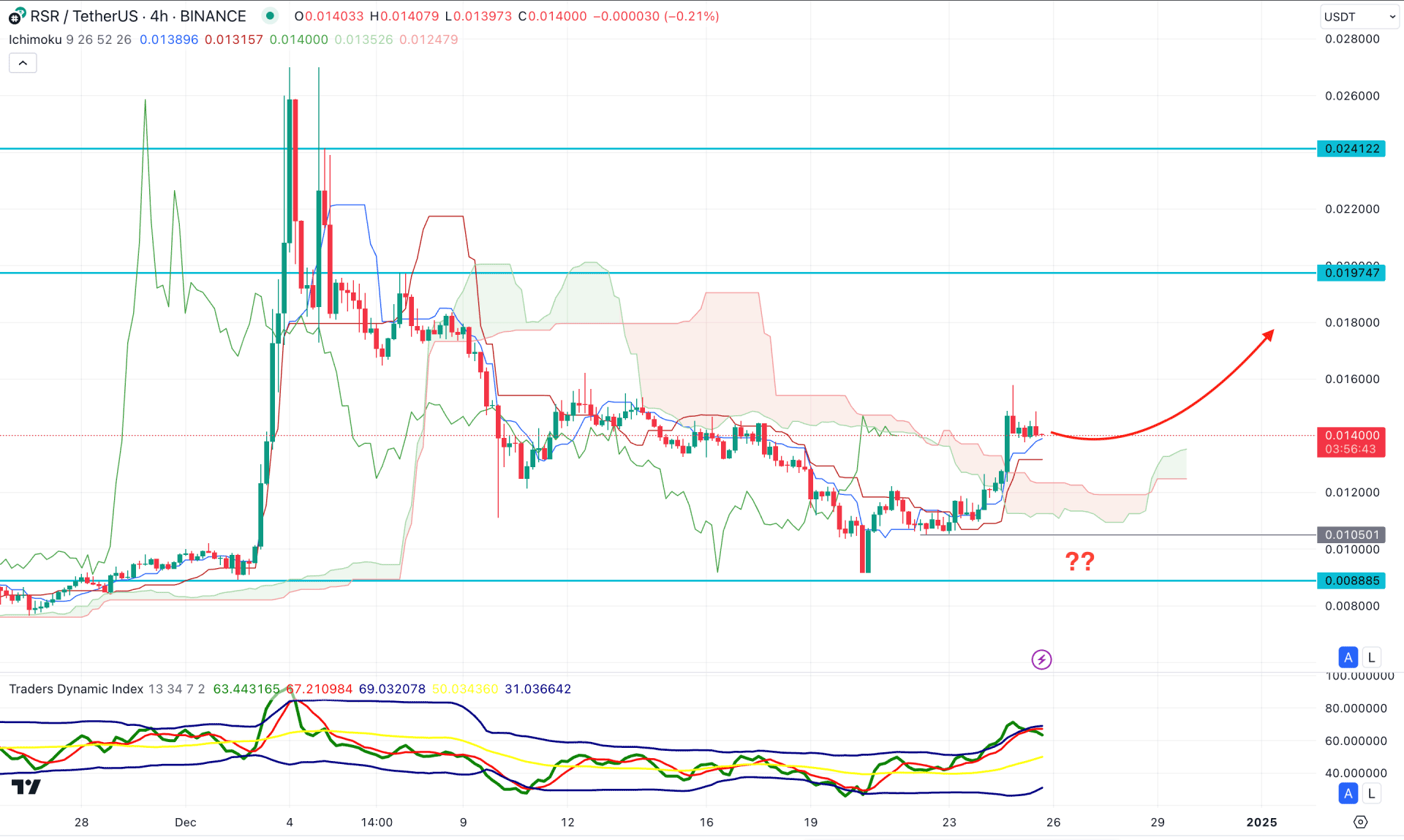Select the Traders Dynamic Index legend label
This screenshot has height=840, width=1404.
click(76, 689)
